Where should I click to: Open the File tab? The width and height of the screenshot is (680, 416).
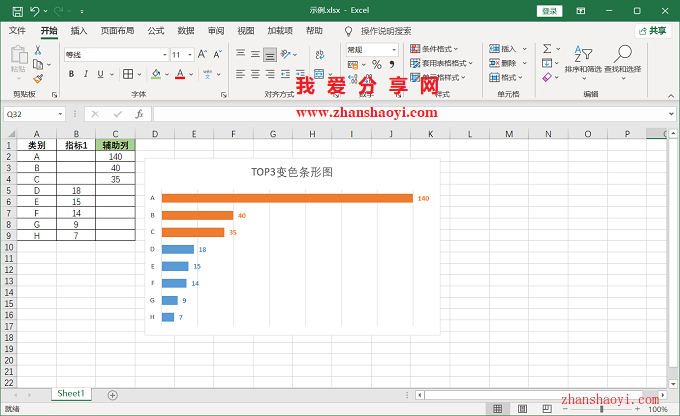17,31
